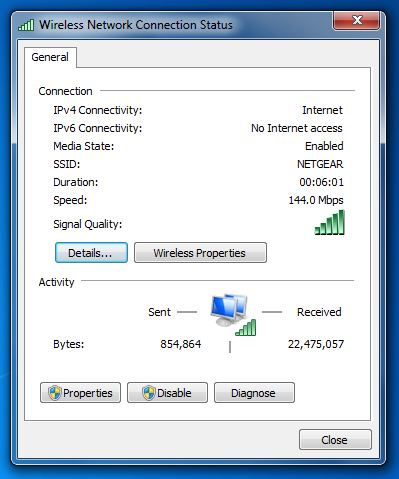Click the Bytes sent value 854,864

point(181,344)
